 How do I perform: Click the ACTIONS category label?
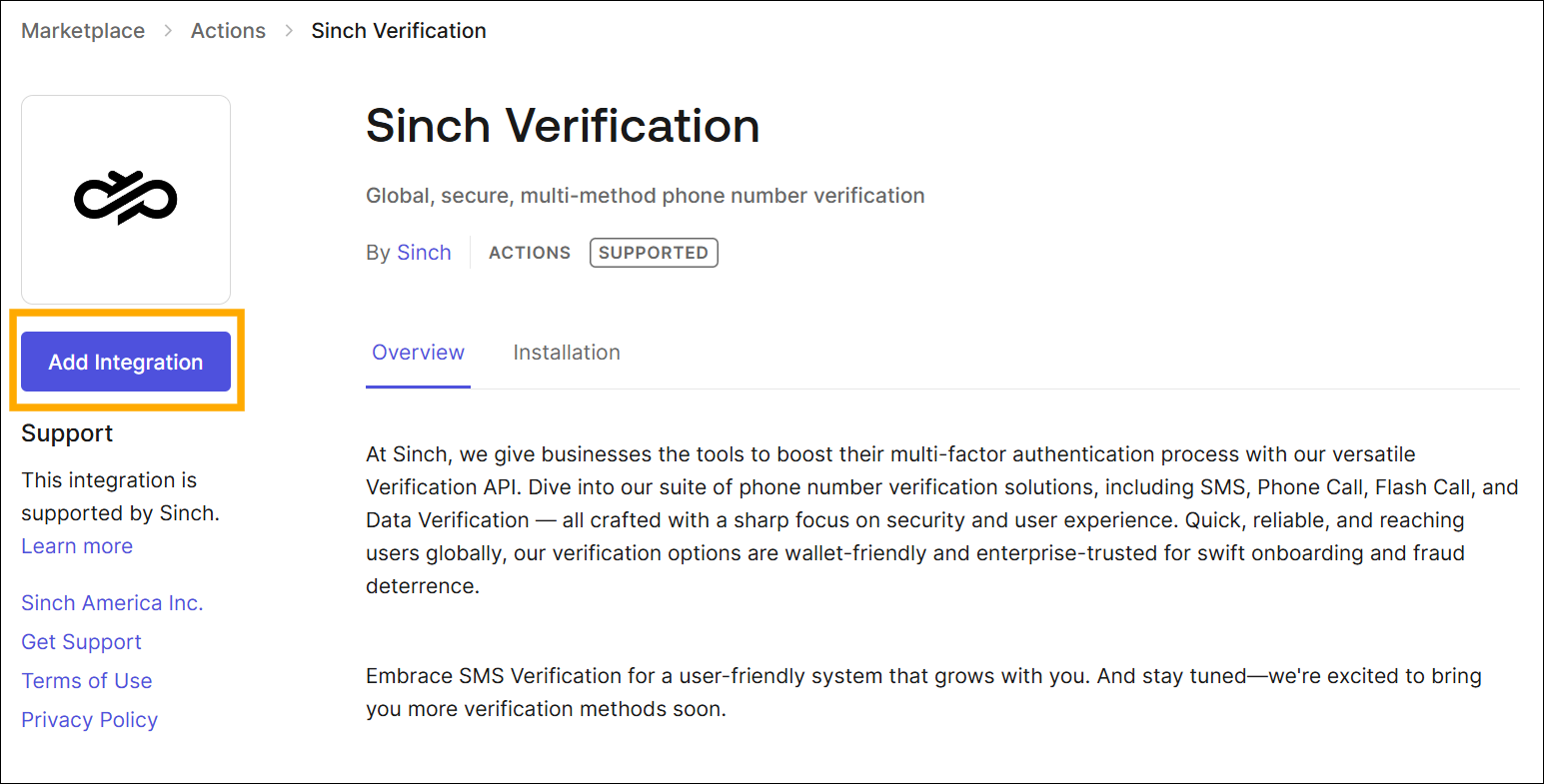pyautogui.click(x=529, y=253)
